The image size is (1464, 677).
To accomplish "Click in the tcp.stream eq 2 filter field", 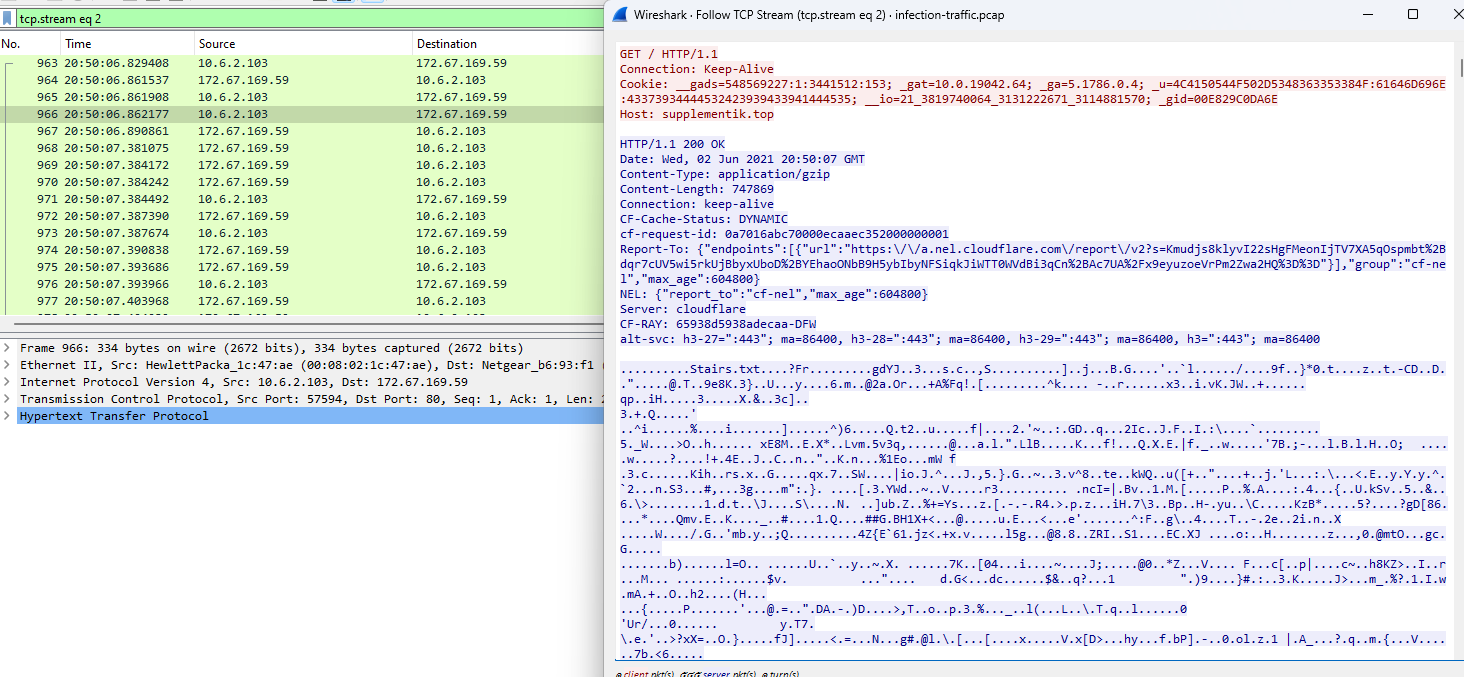I will click(x=300, y=18).
